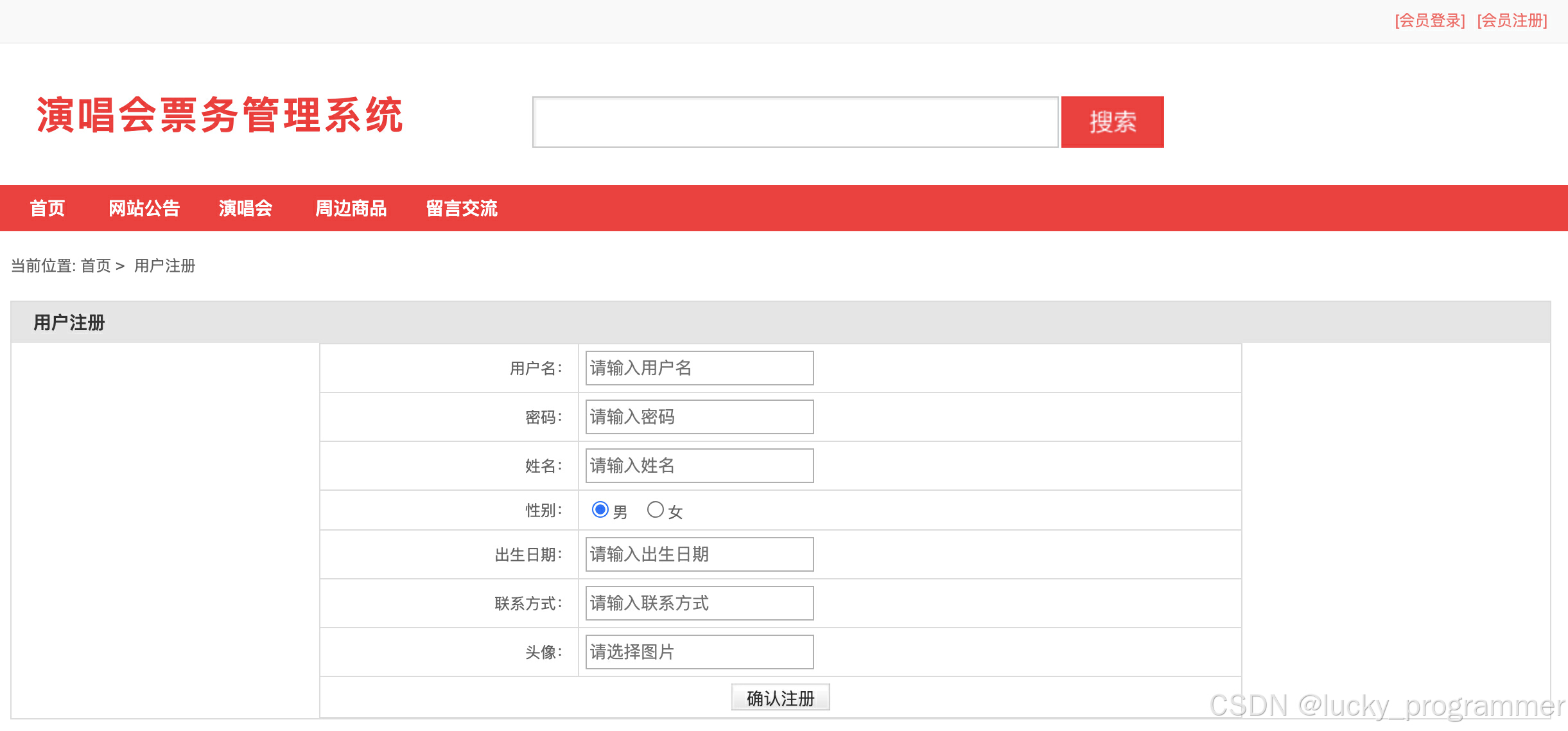Click the 密码 input field
Image resolution: width=1568 pixels, height=731 pixels.
[x=699, y=417]
